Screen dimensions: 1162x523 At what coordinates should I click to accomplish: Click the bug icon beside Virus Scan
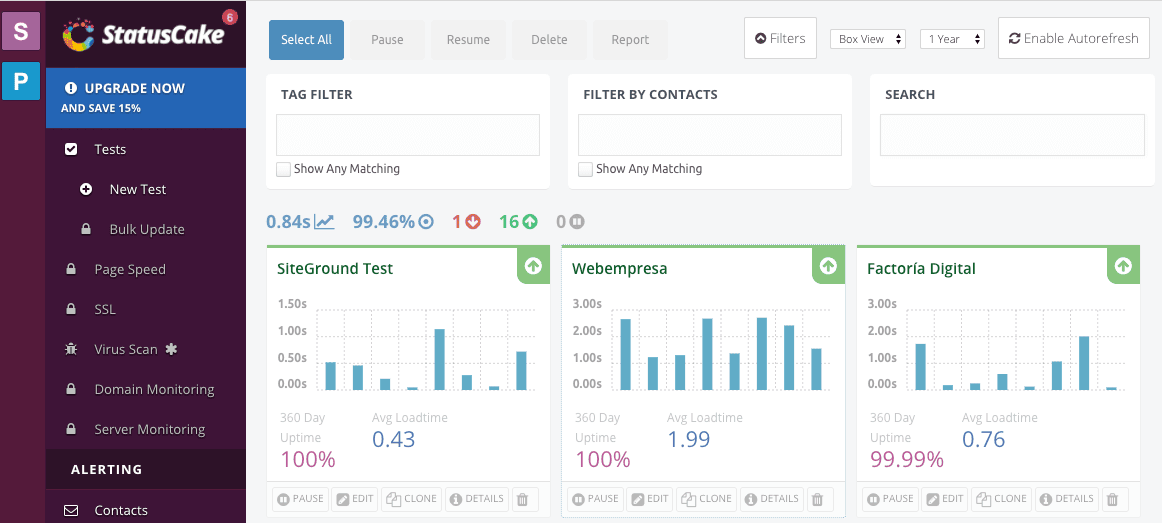tap(71, 349)
